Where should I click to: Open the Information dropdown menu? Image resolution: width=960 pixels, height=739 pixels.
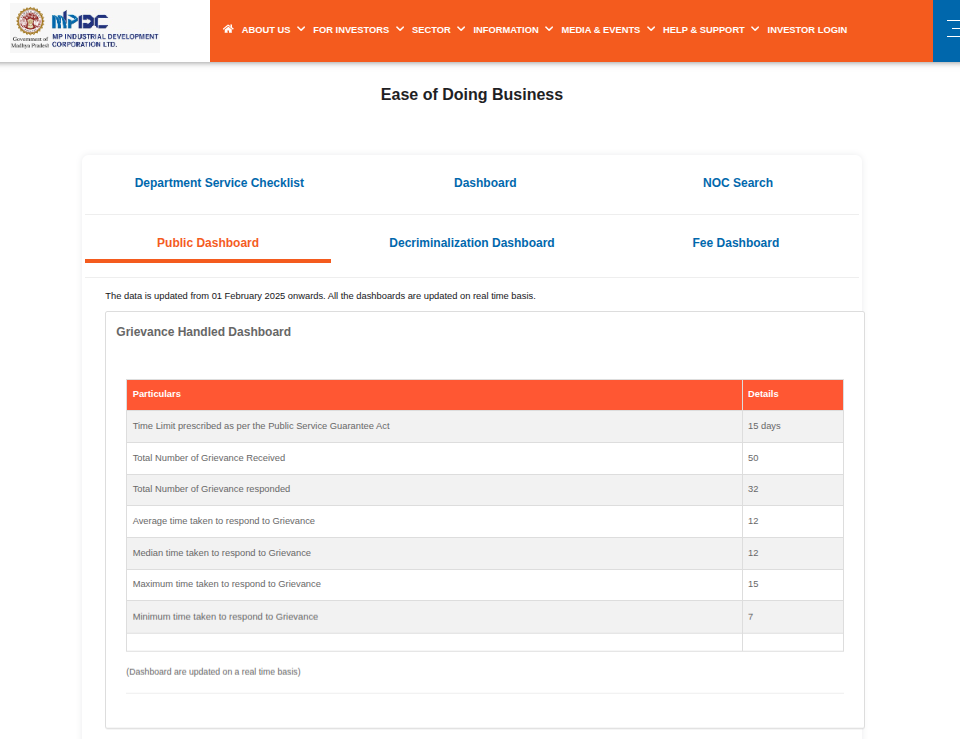(512, 30)
